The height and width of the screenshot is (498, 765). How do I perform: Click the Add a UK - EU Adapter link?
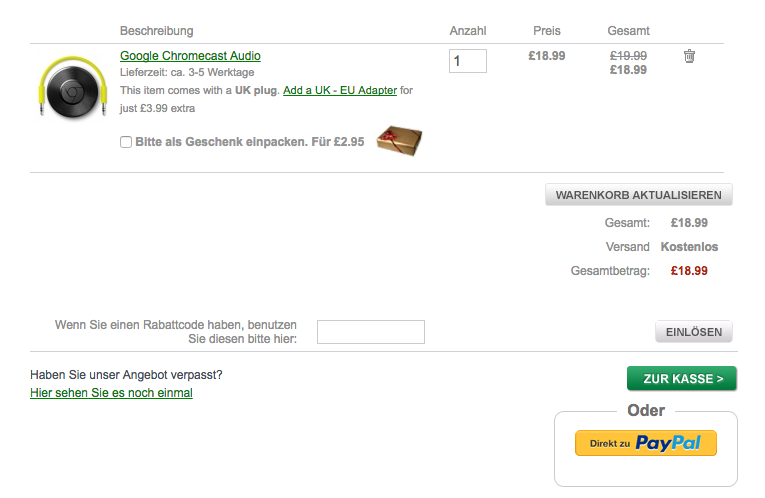coord(340,90)
